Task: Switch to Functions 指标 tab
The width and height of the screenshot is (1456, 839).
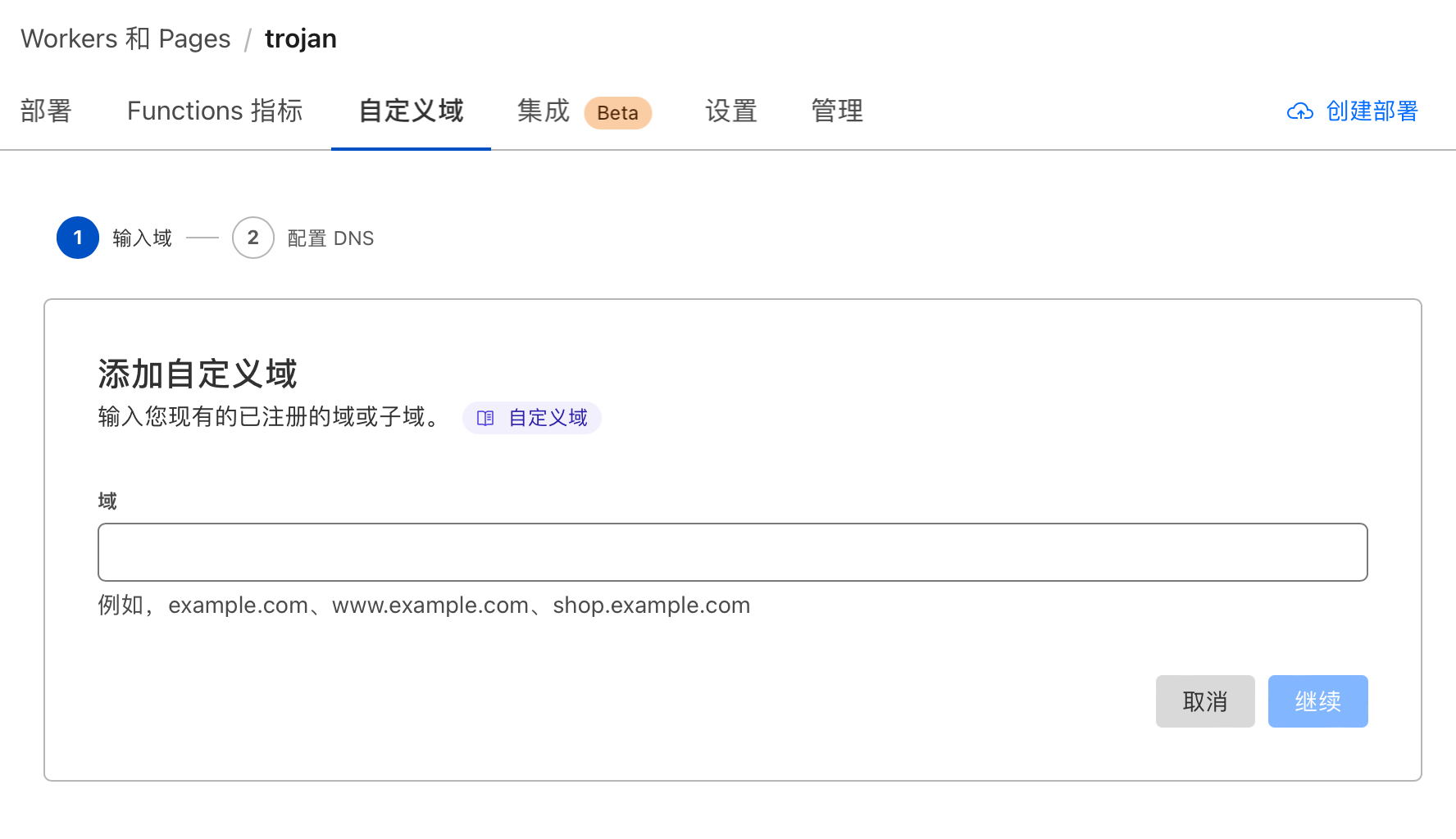Action: (x=215, y=111)
